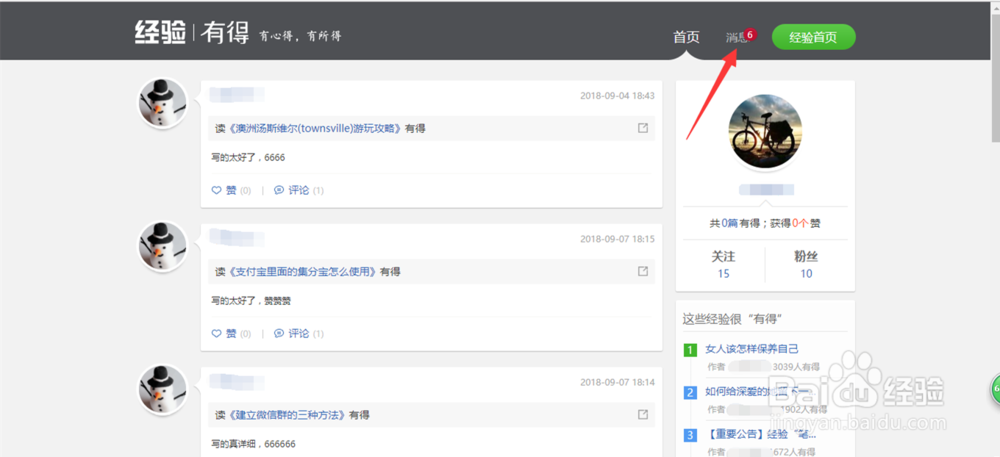The image size is (1000, 457).
Task: Open external link icon on 建立微信群 post
Action: coord(643,415)
